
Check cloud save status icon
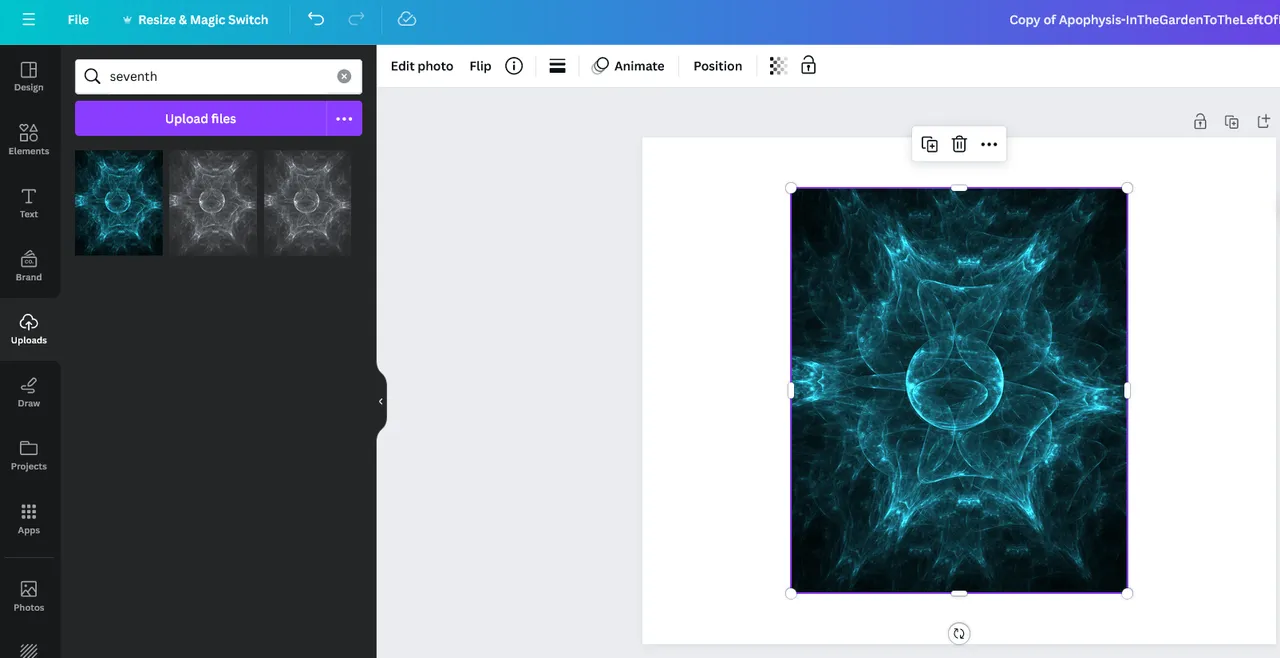(406, 19)
